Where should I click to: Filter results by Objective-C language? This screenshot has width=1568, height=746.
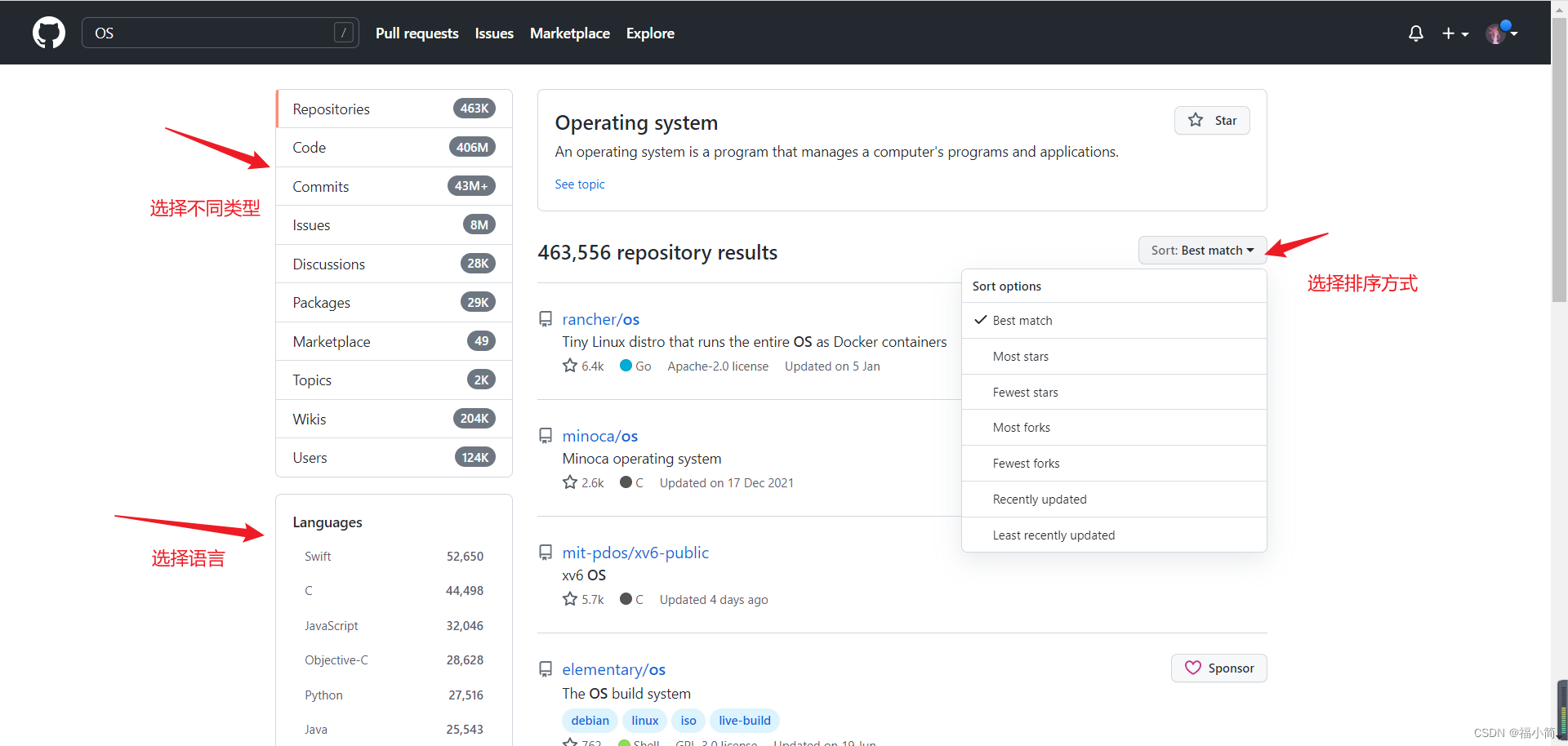point(394,660)
